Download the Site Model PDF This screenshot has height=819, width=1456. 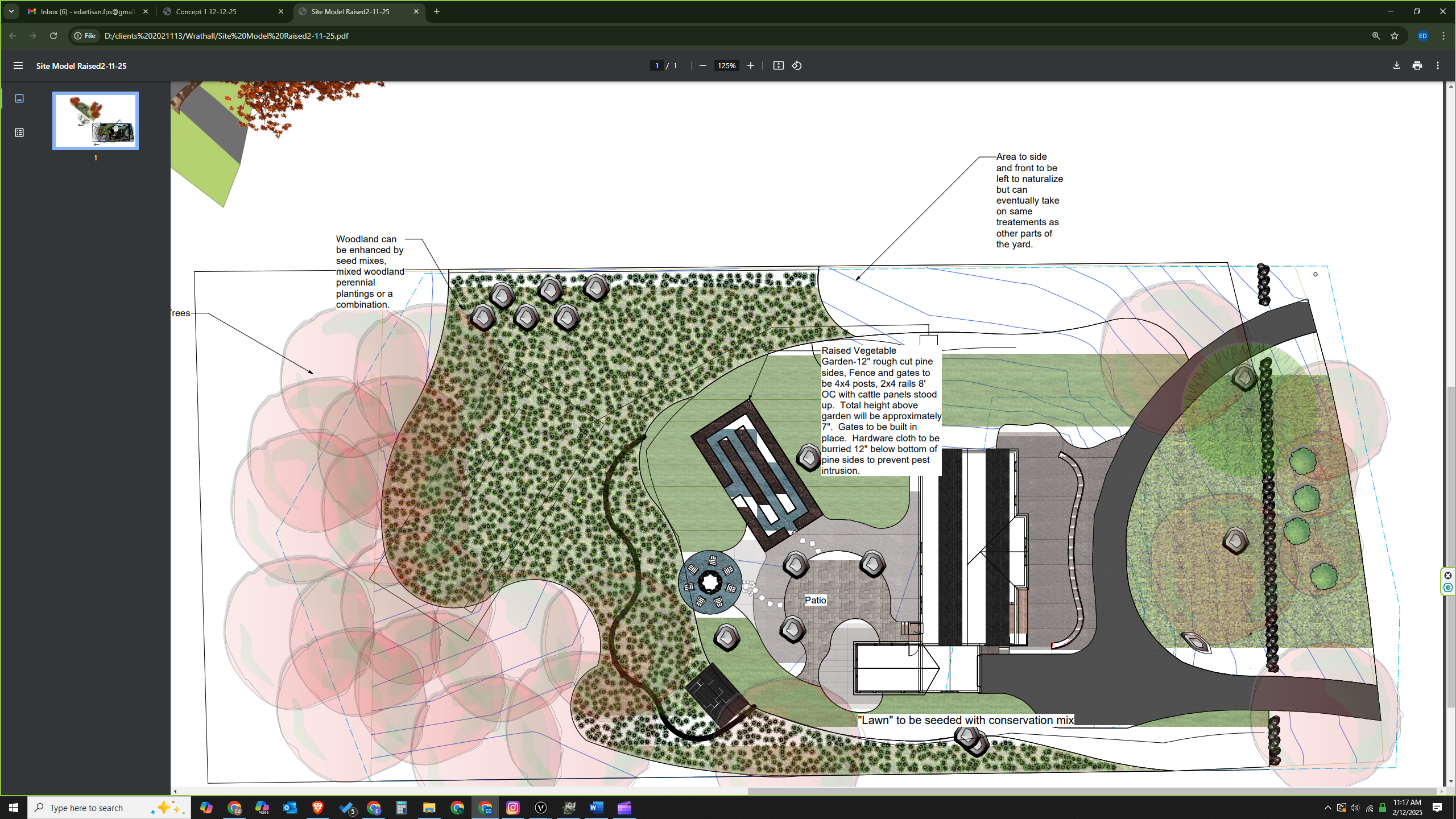point(1397,66)
